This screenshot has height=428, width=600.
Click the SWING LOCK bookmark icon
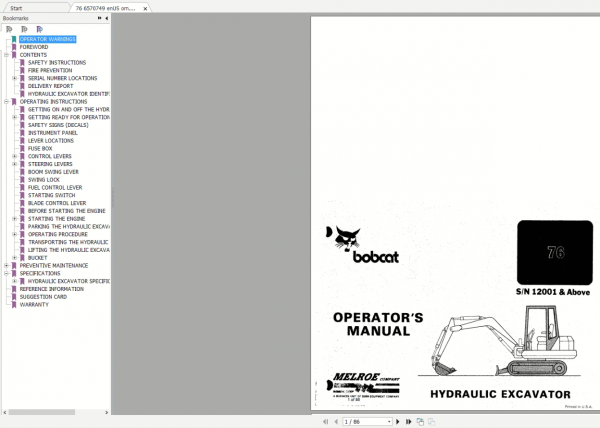[x=22, y=180]
